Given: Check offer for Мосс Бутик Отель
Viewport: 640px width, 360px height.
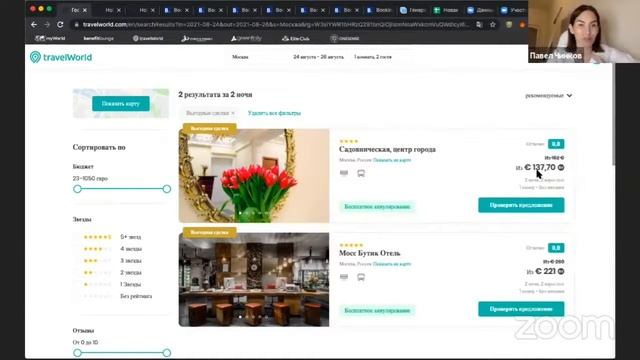Looking at the screenshot, I should (521, 309).
